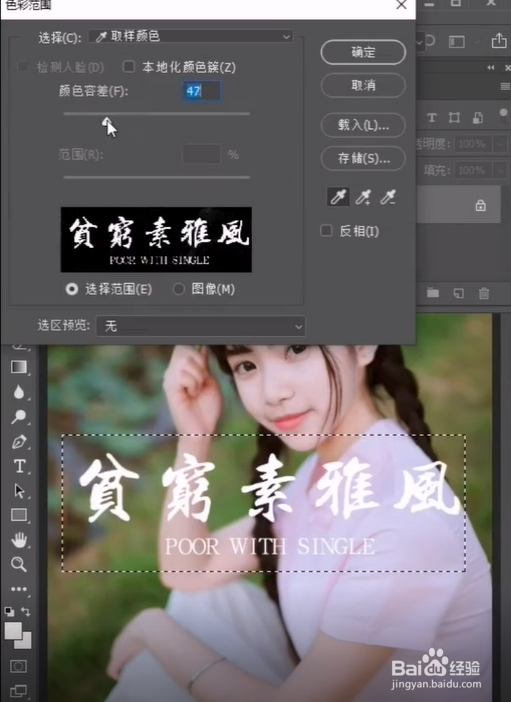Viewport: 511px width, 702px height.
Task: Check the Invert (反相) checkbox
Action: [x=326, y=231]
